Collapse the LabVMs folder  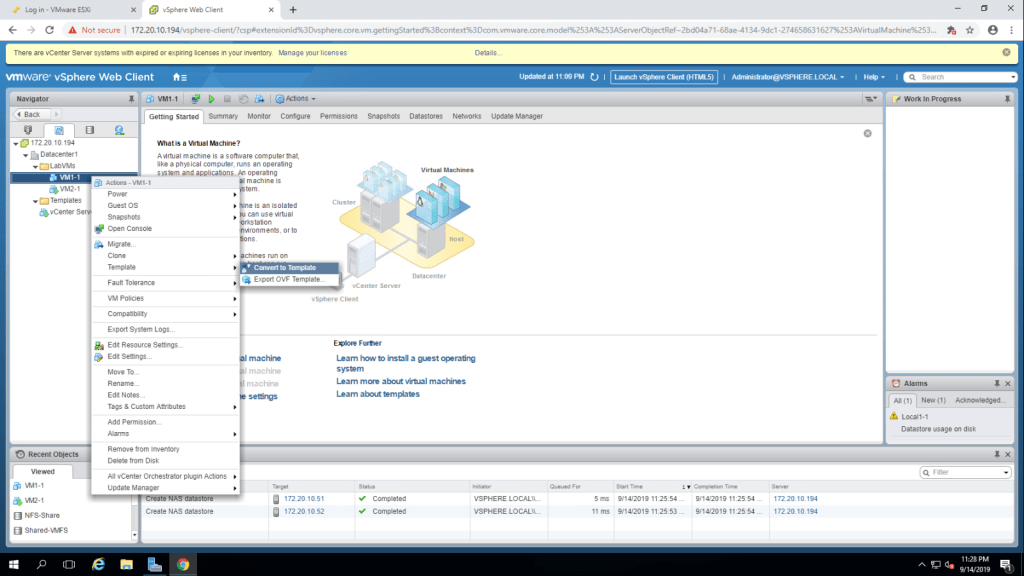(x=34, y=166)
